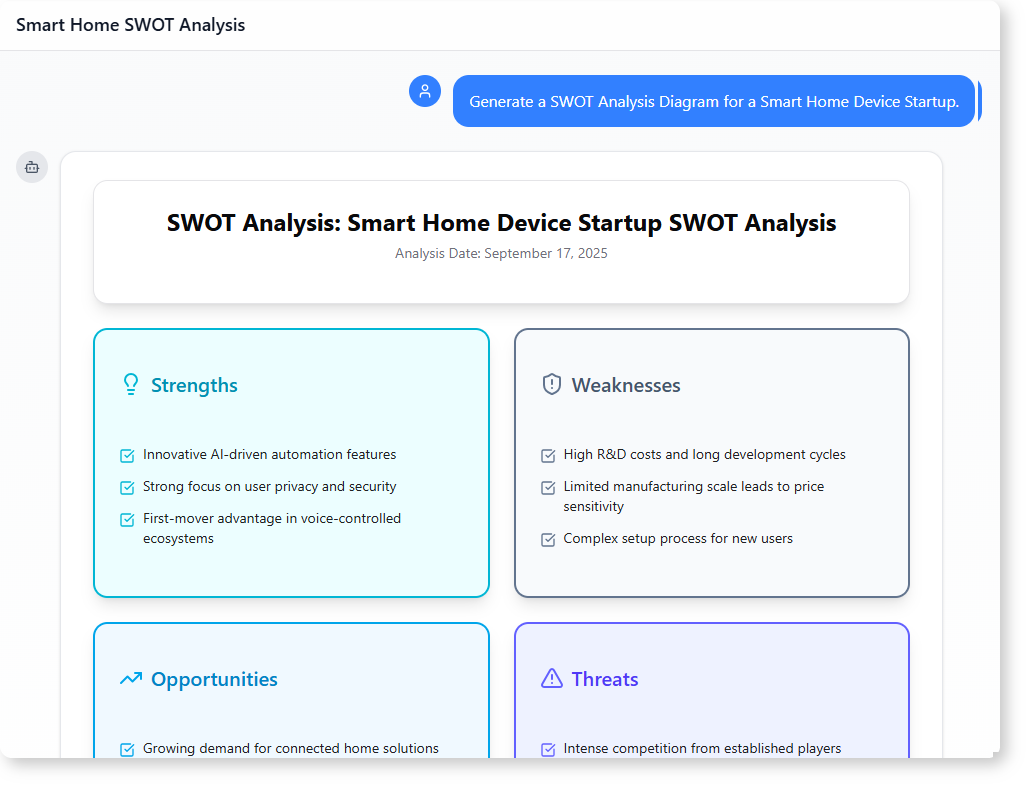Image resolution: width=1028 pixels, height=788 pixels.
Task: Click the Opportunities trending-up arrow icon
Action: 130,679
